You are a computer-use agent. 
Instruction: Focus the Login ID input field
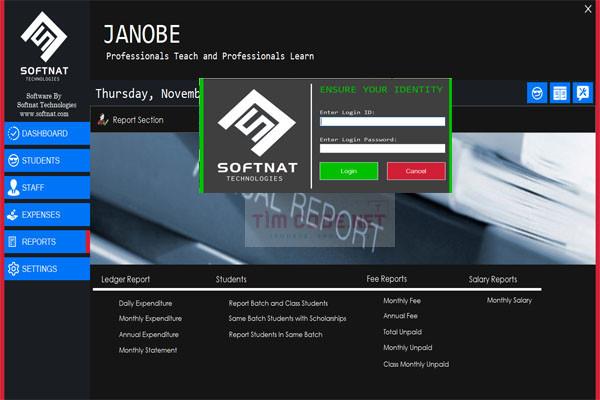coord(382,121)
